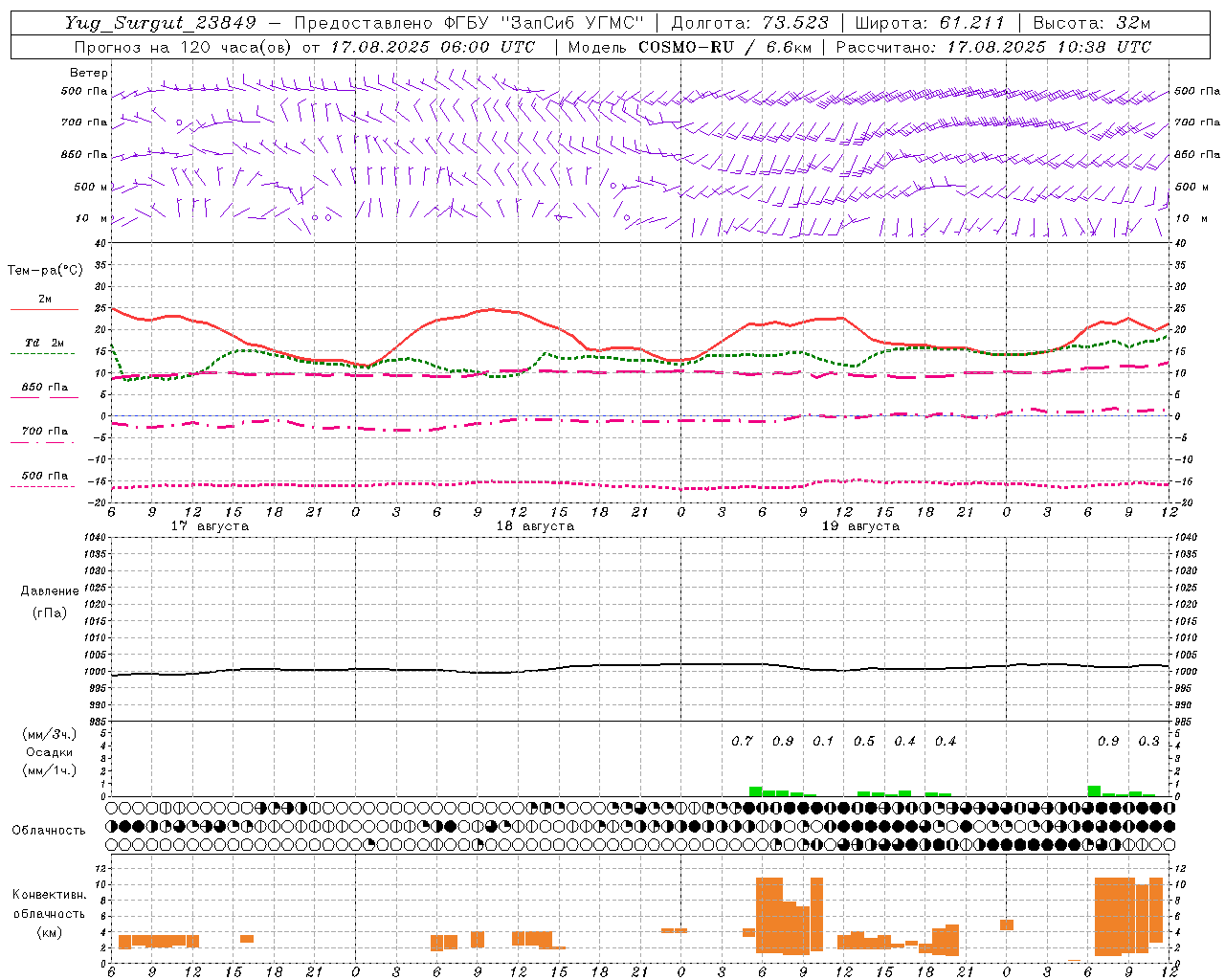This screenshot has height=980, width=1225.
Task: Click the "Осадки" precipitation label
Action: [x=50, y=752]
